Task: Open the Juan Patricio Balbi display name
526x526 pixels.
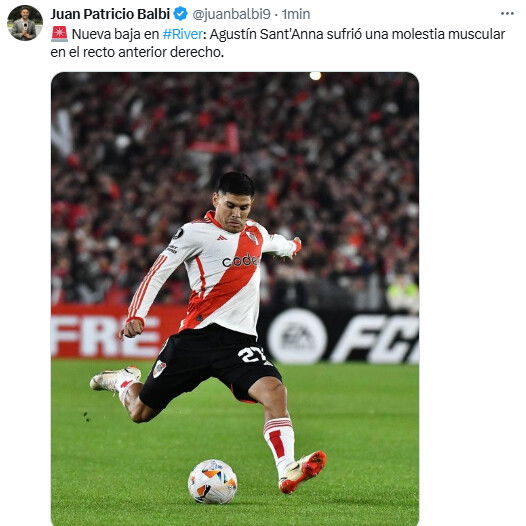Action: tap(110, 14)
